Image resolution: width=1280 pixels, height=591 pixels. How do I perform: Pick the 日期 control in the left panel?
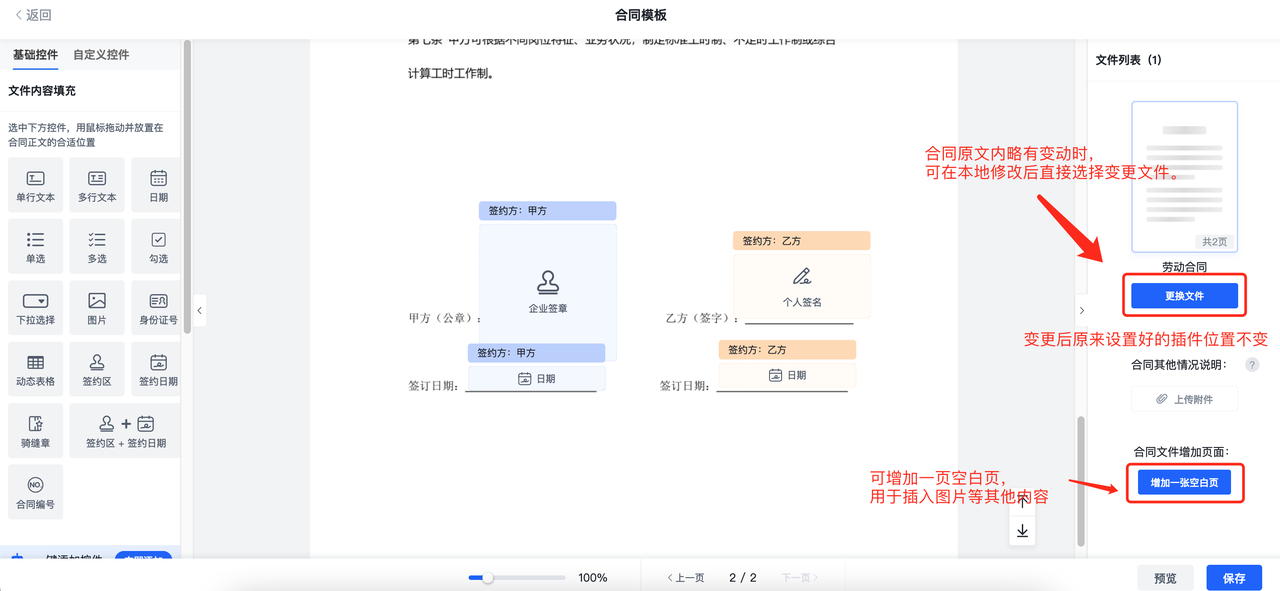click(x=158, y=185)
